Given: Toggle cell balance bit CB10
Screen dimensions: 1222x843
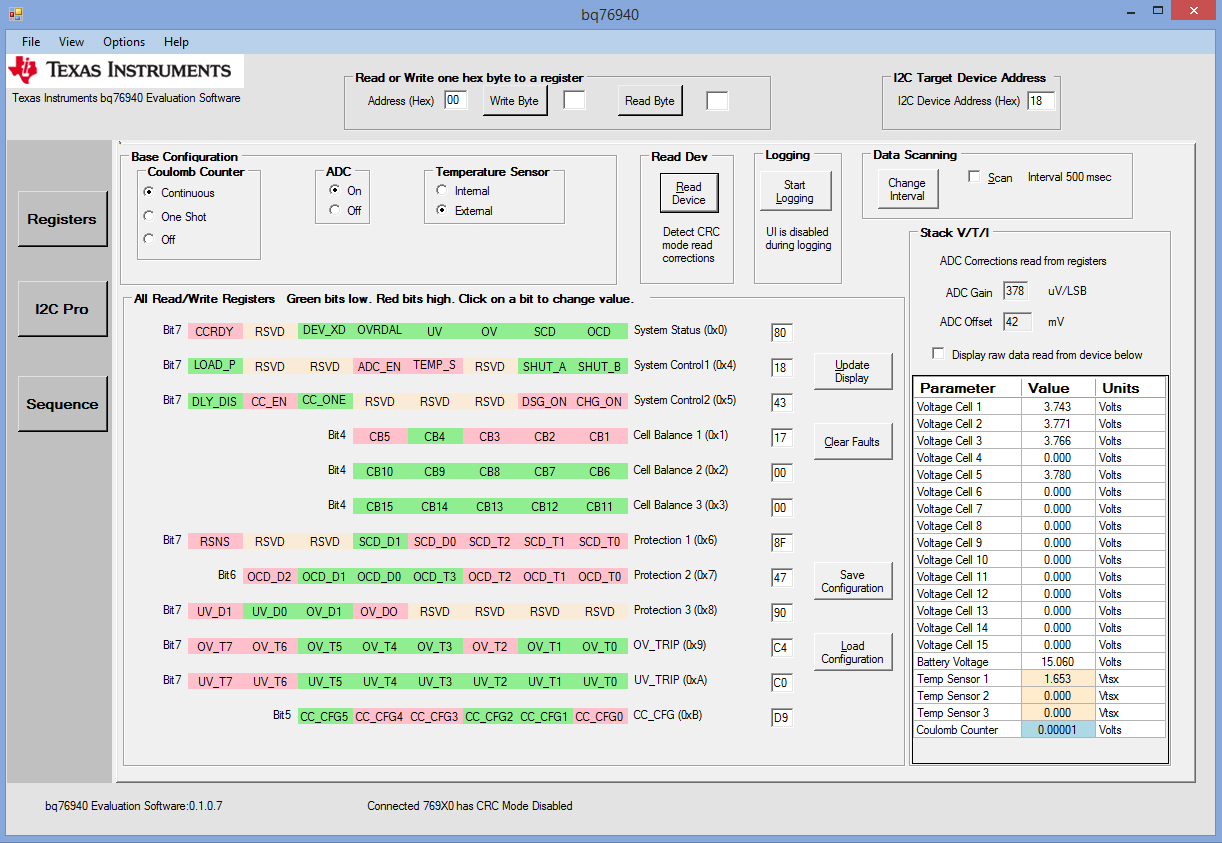Looking at the screenshot, I should click(x=379, y=471).
